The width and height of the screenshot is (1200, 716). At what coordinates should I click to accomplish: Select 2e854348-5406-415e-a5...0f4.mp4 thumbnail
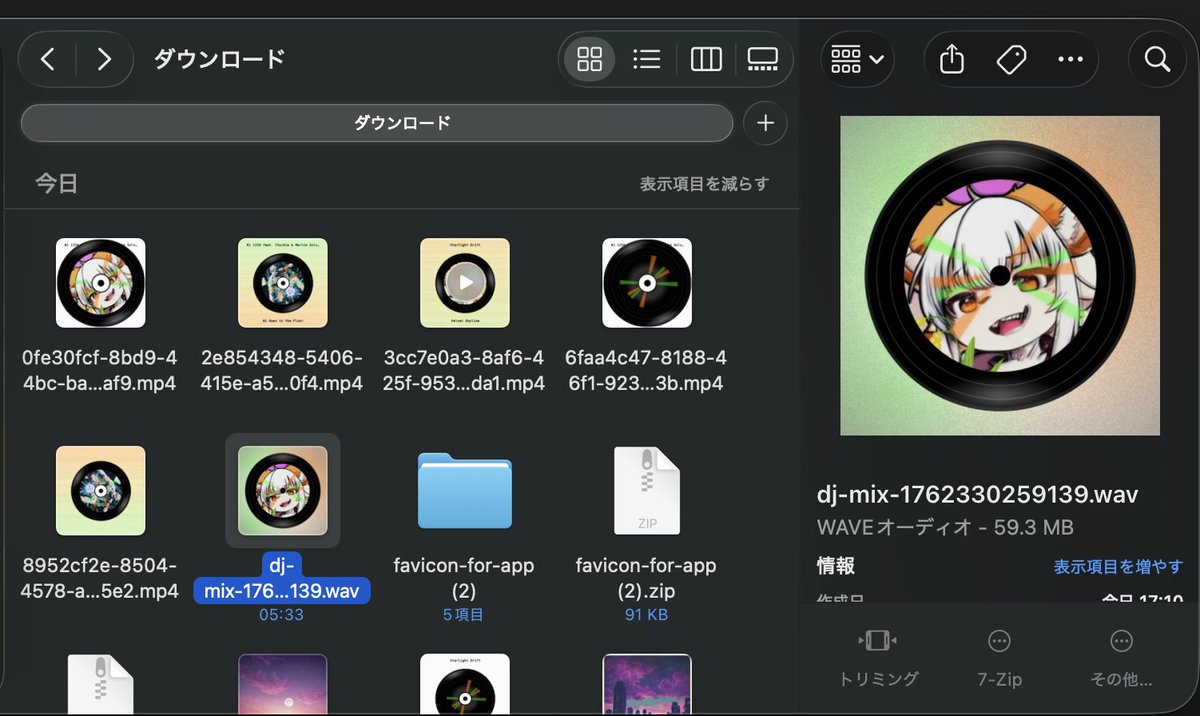(283, 283)
